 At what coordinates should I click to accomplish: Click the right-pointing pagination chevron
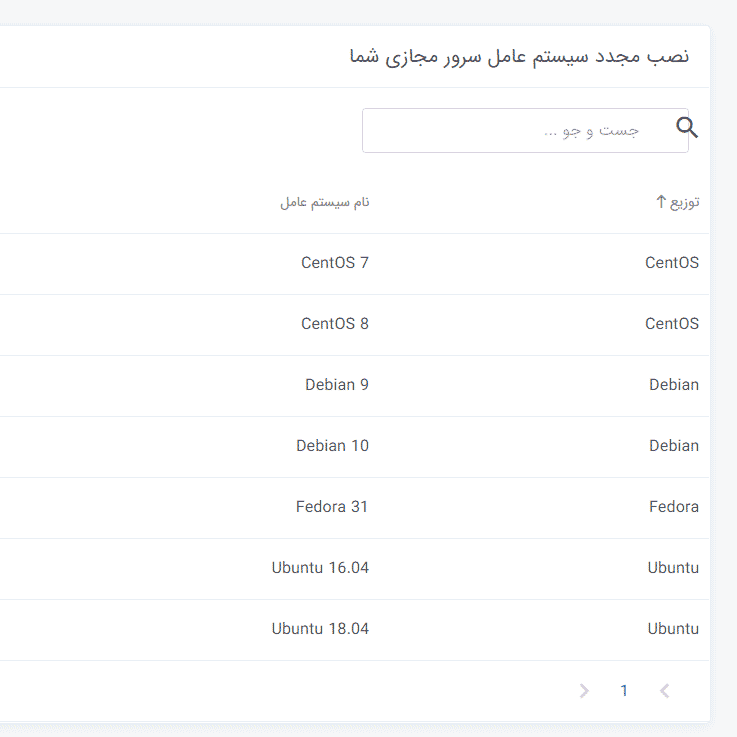click(x=584, y=691)
